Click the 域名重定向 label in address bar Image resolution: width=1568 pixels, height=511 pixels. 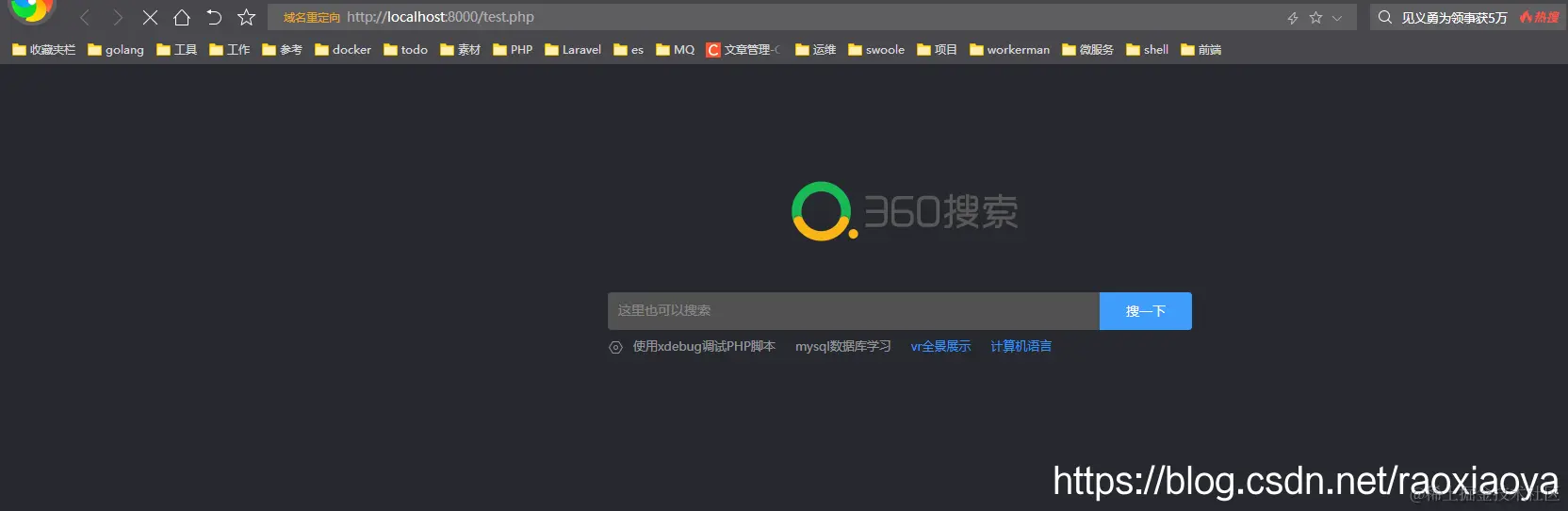pyautogui.click(x=312, y=18)
